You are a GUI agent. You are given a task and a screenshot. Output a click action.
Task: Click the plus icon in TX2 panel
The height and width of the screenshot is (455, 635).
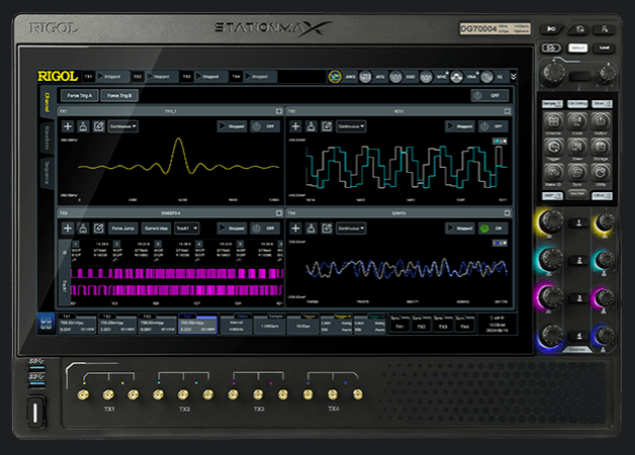click(296, 126)
